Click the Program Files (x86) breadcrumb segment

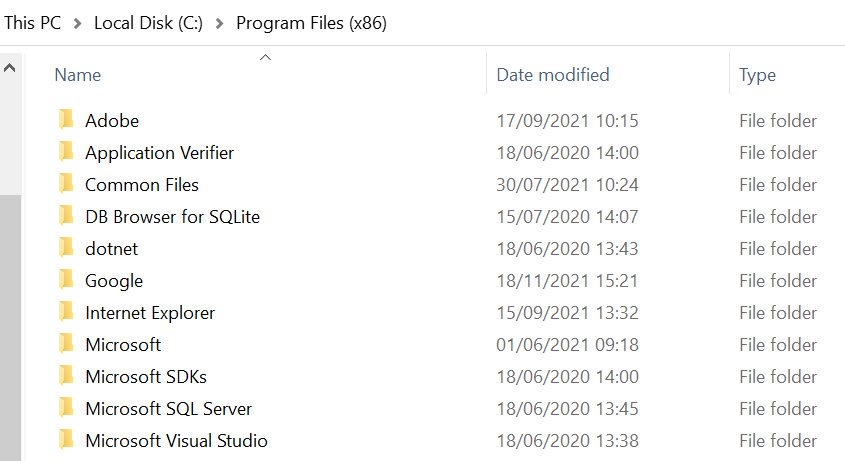pyautogui.click(x=311, y=23)
